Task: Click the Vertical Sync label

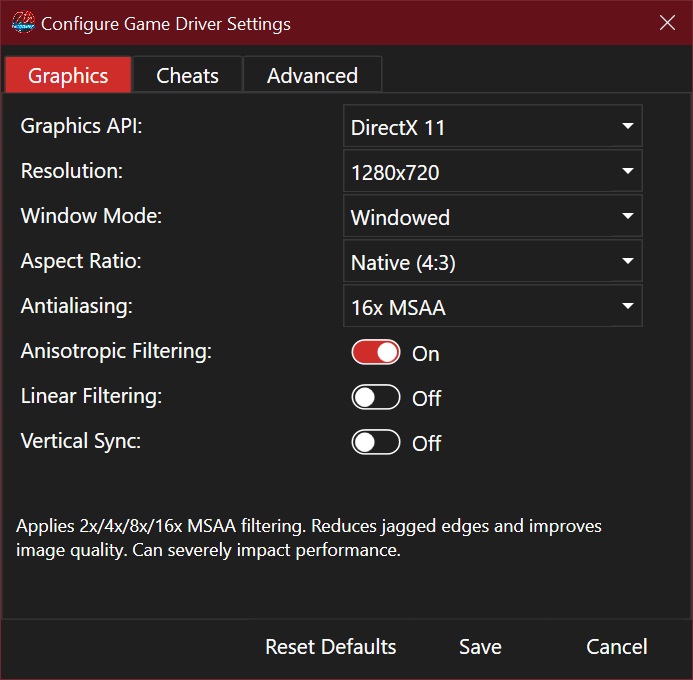Action: pos(80,441)
